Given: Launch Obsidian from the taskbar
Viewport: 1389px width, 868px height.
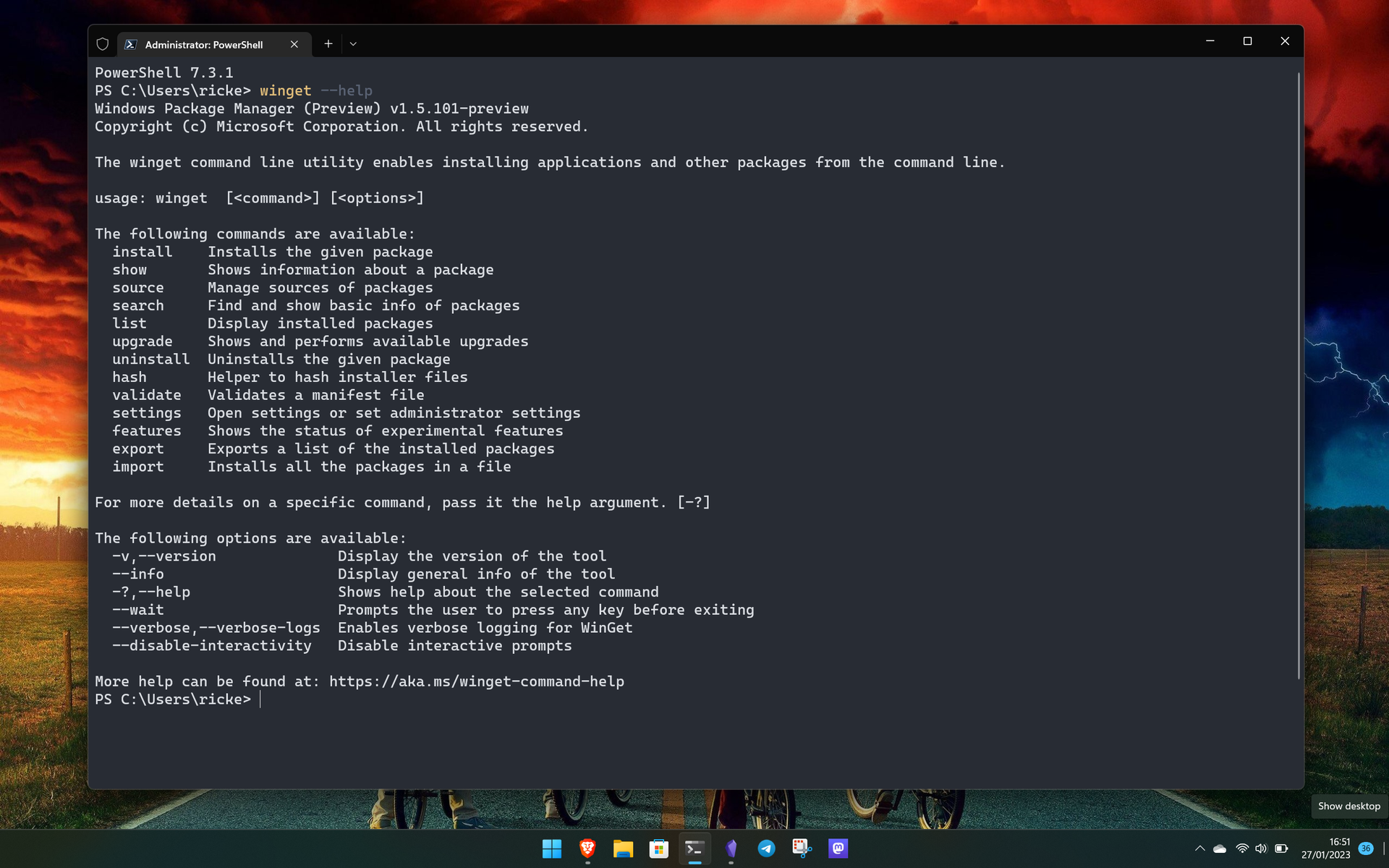Looking at the screenshot, I should coord(731,848).
